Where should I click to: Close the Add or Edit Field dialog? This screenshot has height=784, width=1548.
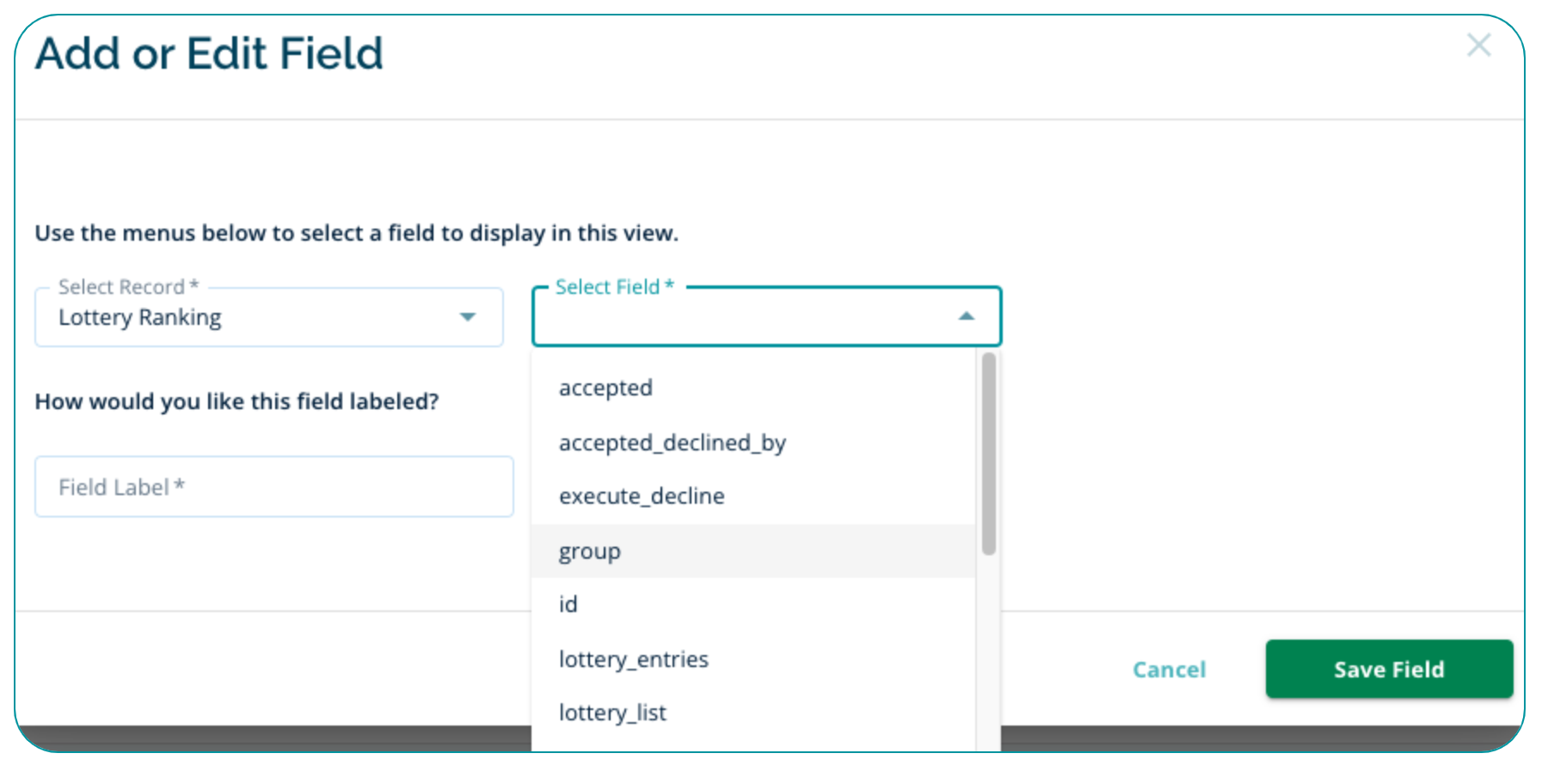1478,46
